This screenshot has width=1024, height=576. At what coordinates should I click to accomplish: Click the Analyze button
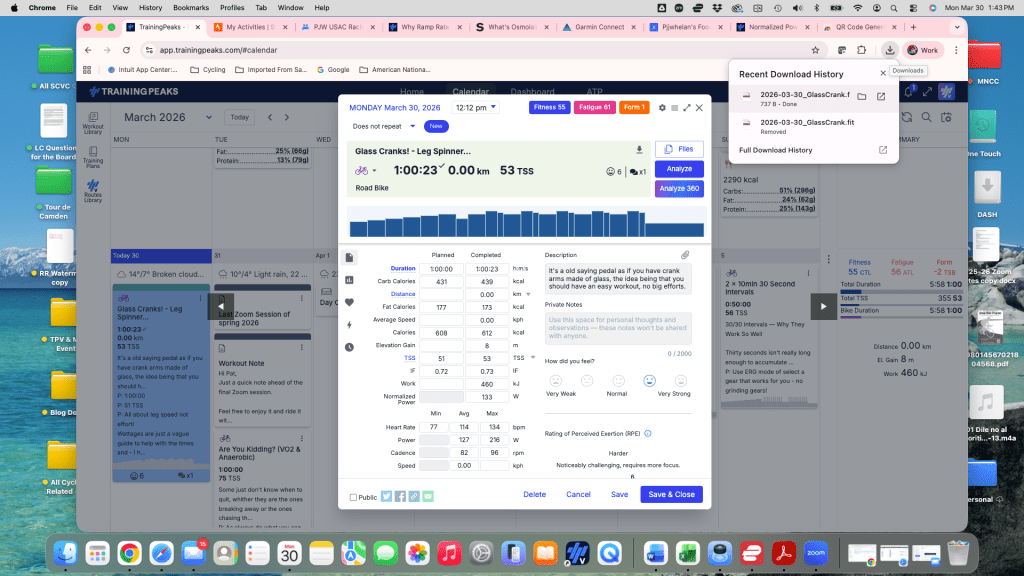679,169
